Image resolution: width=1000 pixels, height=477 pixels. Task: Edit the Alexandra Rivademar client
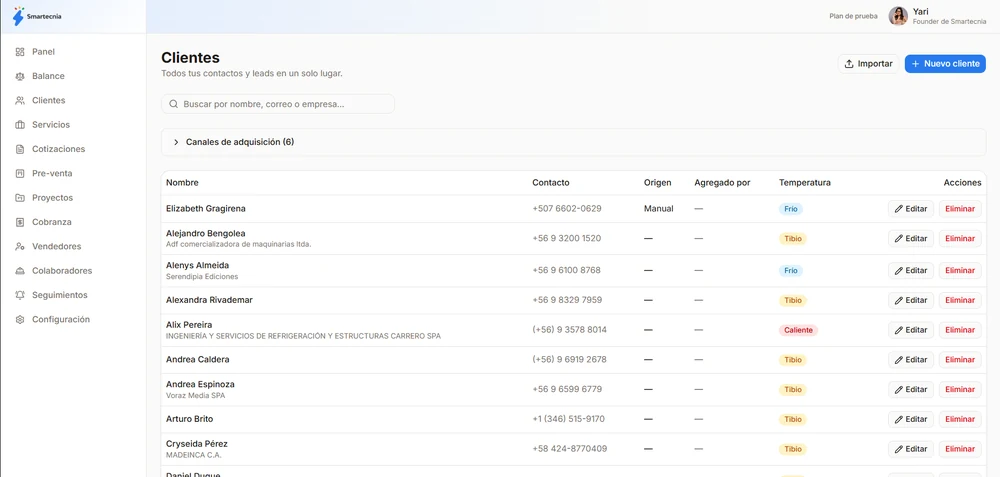tap(911, 300)
